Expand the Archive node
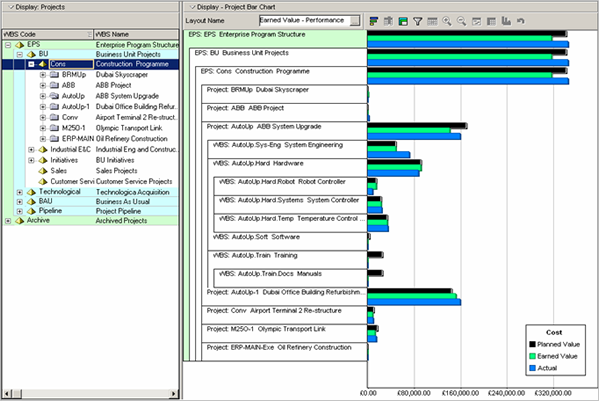Viewport: 600px width, 401px height. click(8, 221)
